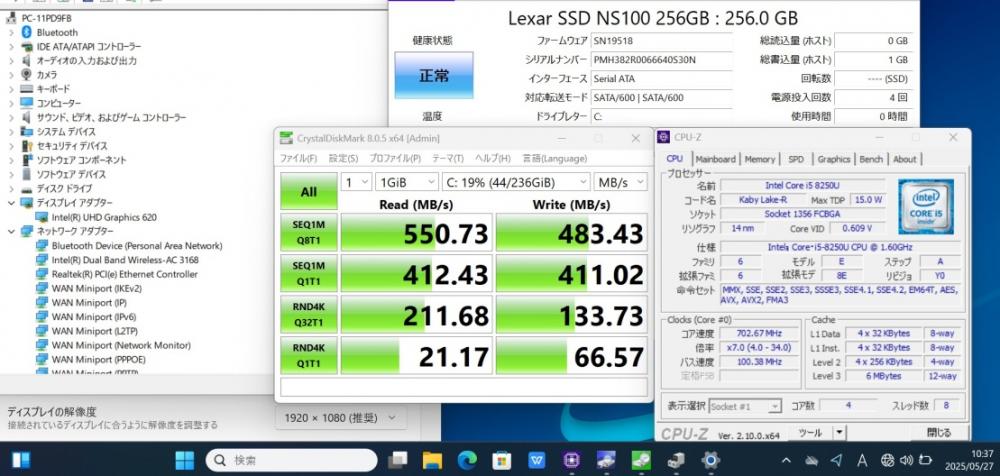Viewport: 1000px width, 476px height.
Task: Open the MB/s unit dropdown
Action: click(x=621, y=182)
